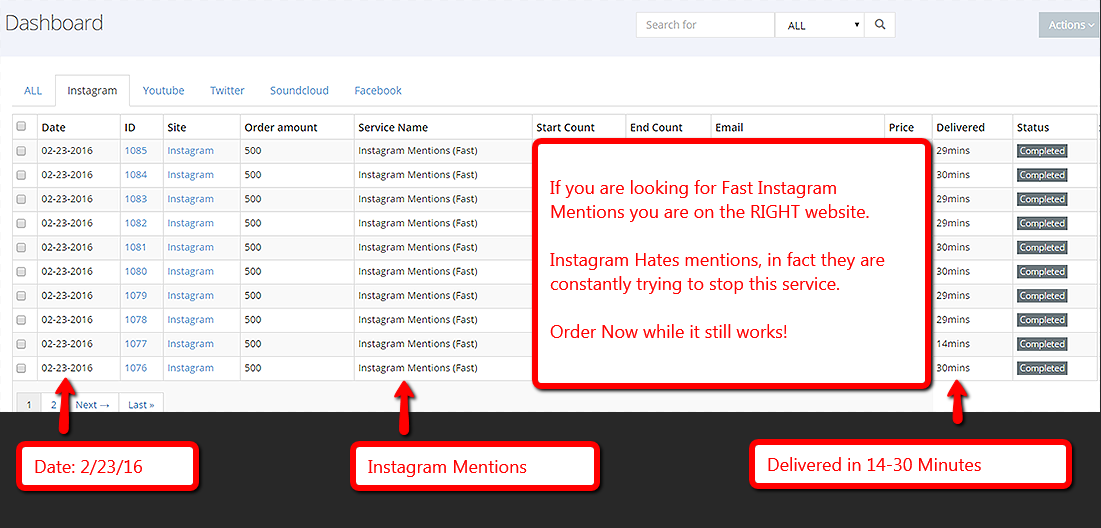Open order ID 1077 link

135,344
